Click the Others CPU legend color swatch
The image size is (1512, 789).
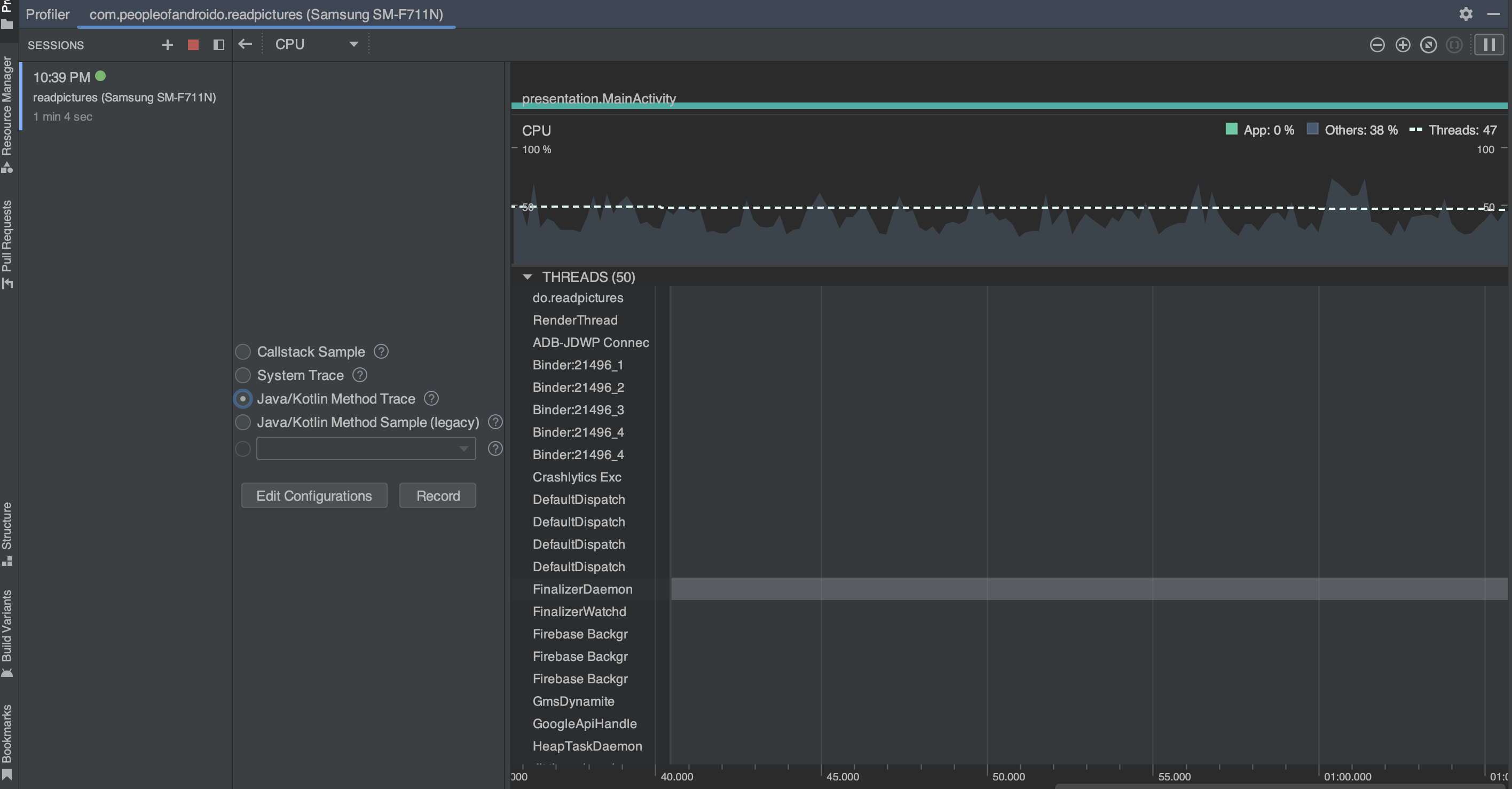coord(1312,129)
